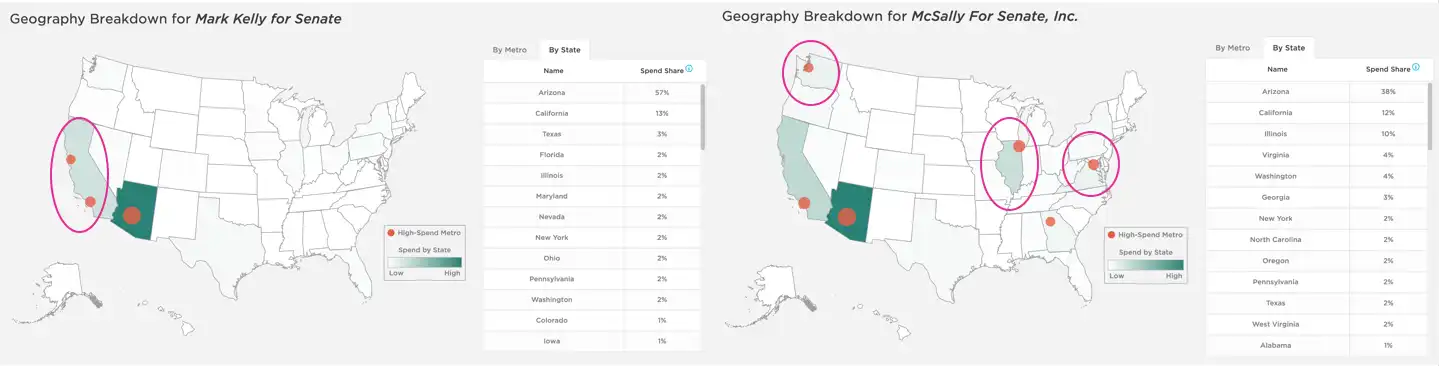1439x366 pixels.
Task: Click the High-Spend Metro legend dot in Kelly panel
Action: (x=393, y=232)
